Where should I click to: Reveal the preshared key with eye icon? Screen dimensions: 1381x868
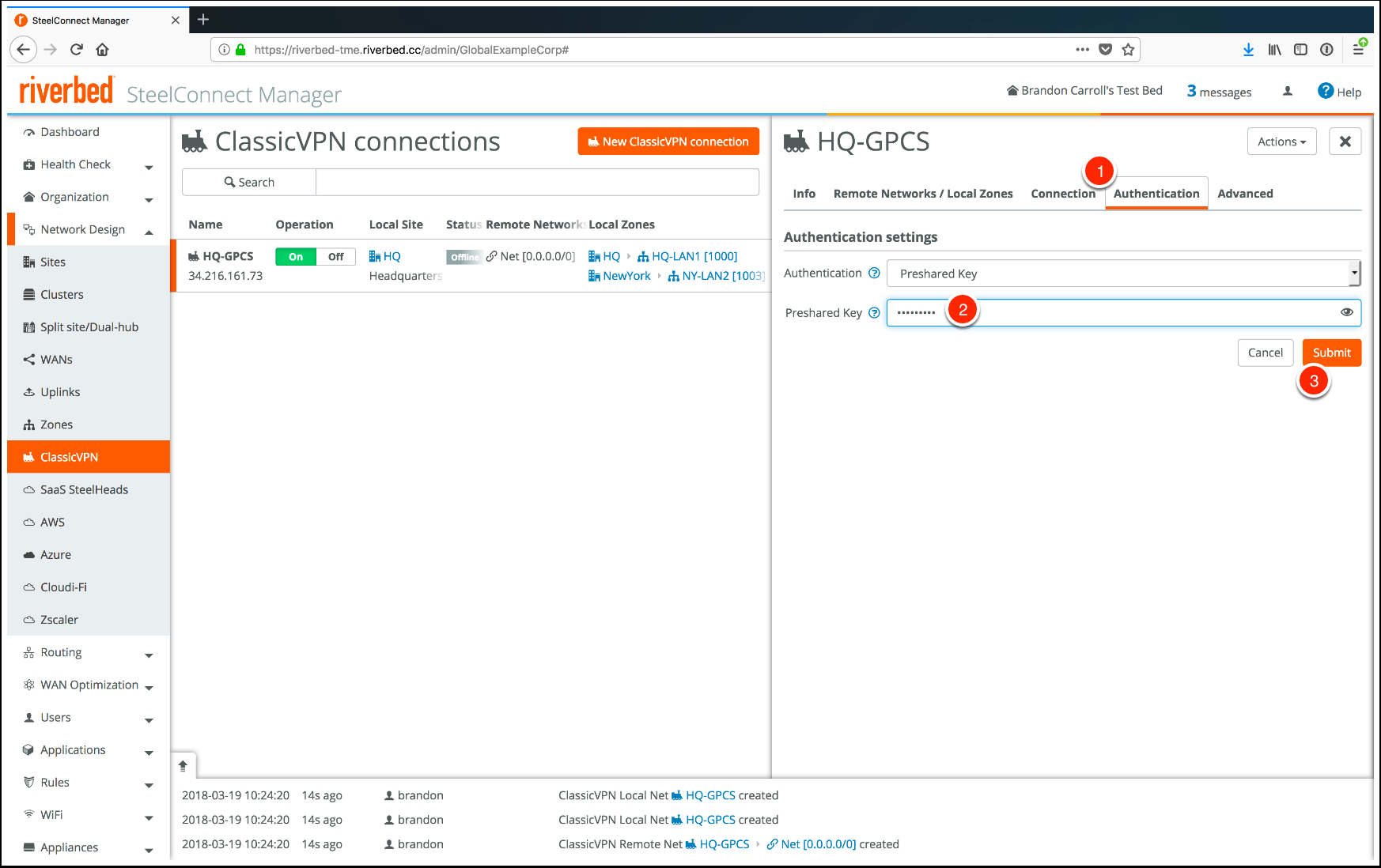(x=1346, y=312)
